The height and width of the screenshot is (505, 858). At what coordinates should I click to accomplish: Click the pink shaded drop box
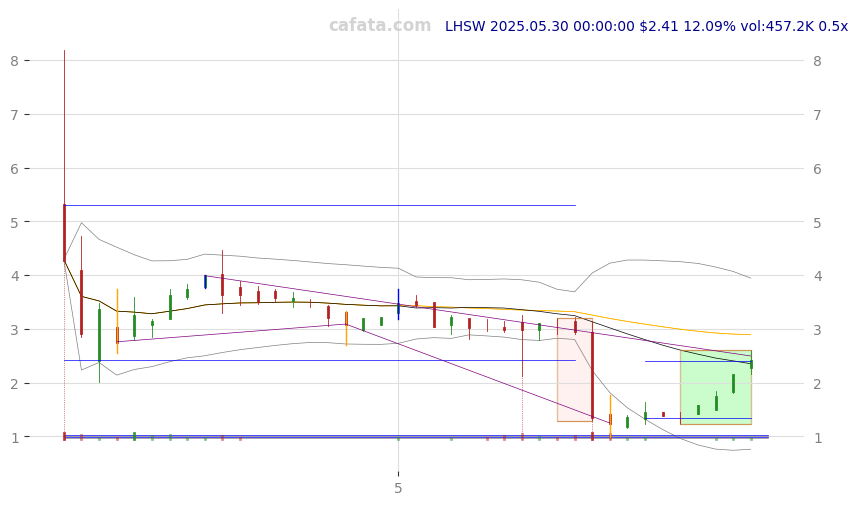coord(575,370)
